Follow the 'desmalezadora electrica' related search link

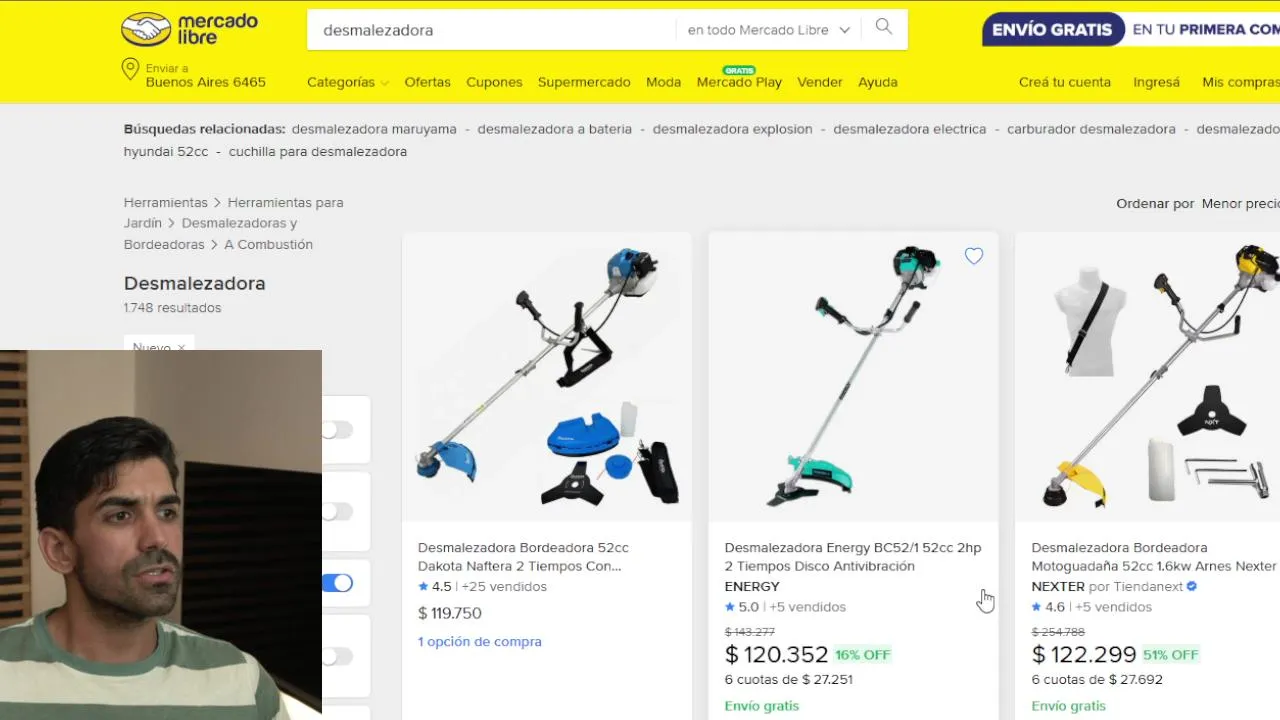point(909,129)
